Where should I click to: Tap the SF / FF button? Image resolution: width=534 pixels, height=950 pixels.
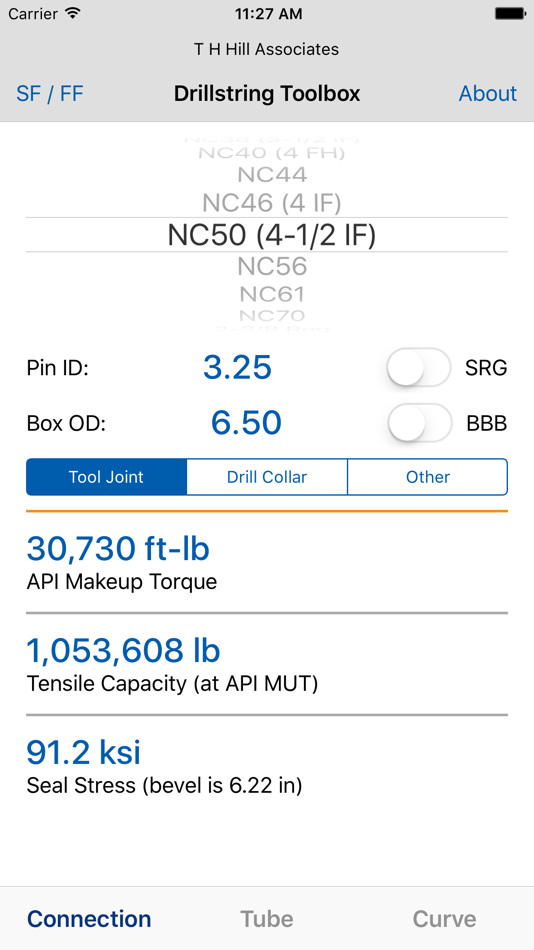(x=50, y=93)
